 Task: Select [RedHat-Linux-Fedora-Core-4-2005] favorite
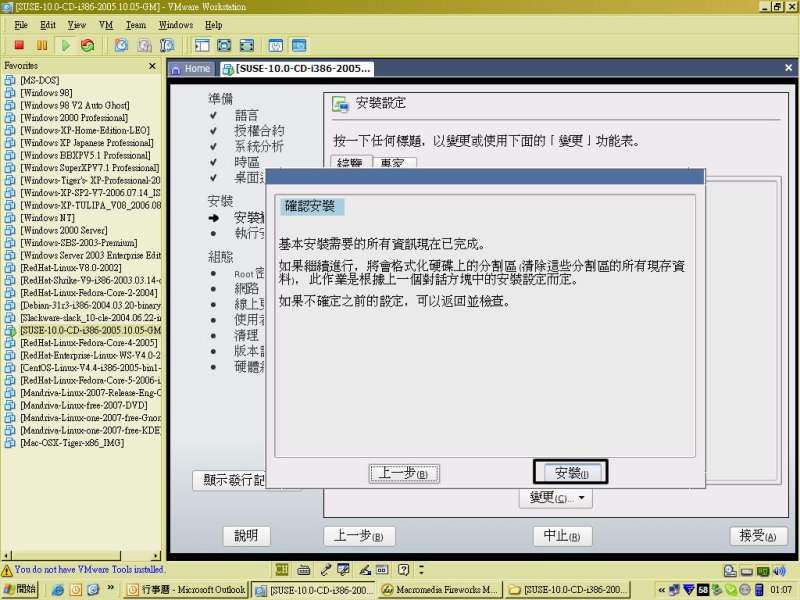(89, 343)
